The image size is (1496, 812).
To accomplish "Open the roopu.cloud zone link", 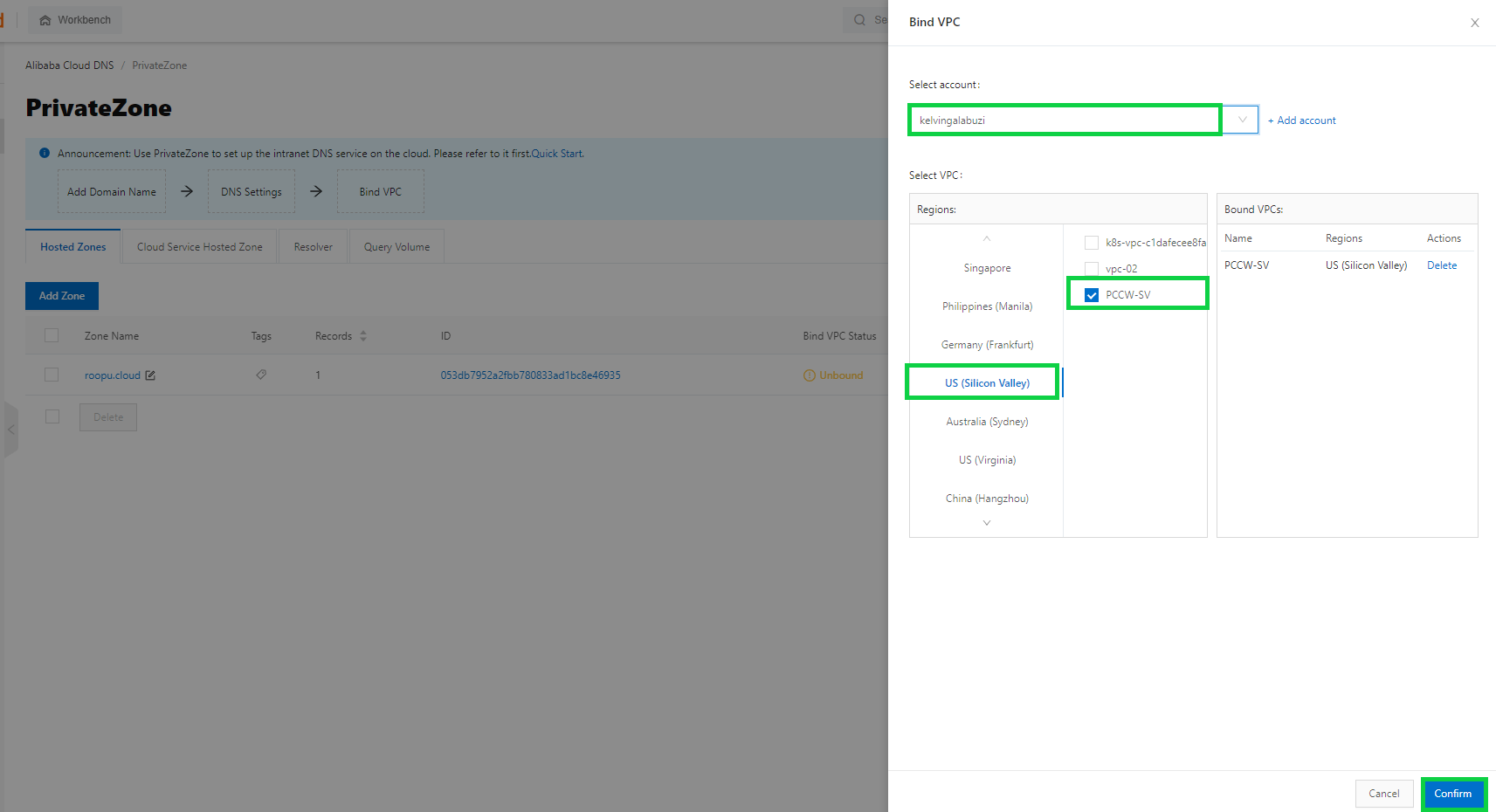I will pyautogui.click(x=113, y=375).
